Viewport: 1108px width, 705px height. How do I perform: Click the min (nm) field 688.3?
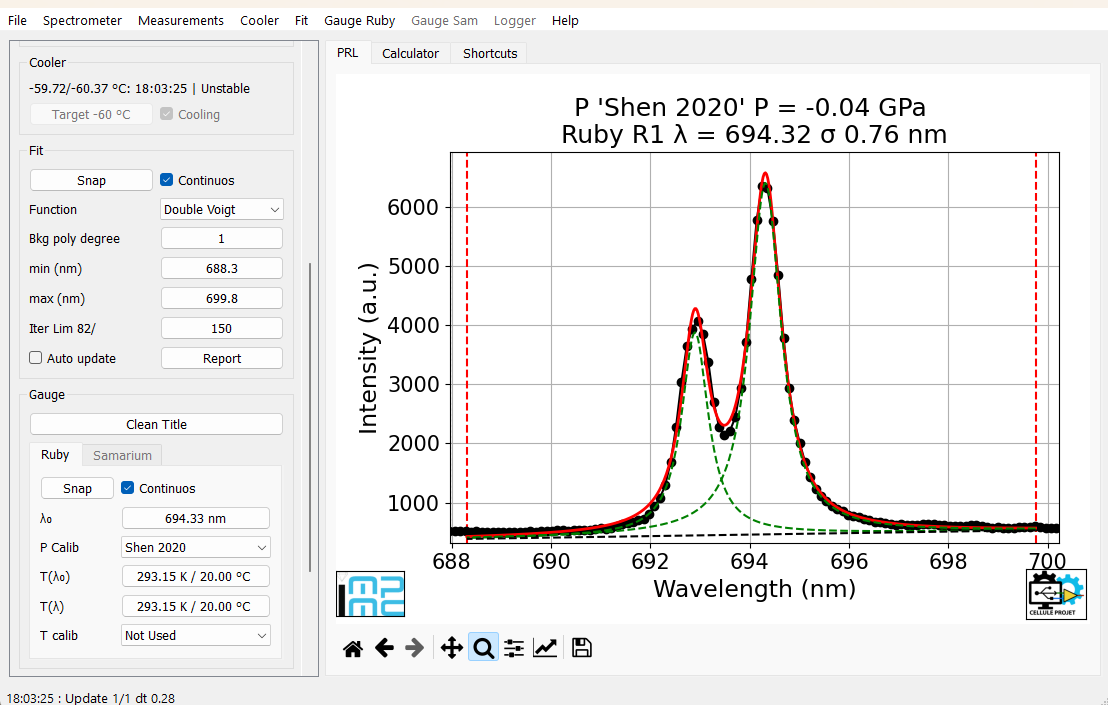[222, 268]
